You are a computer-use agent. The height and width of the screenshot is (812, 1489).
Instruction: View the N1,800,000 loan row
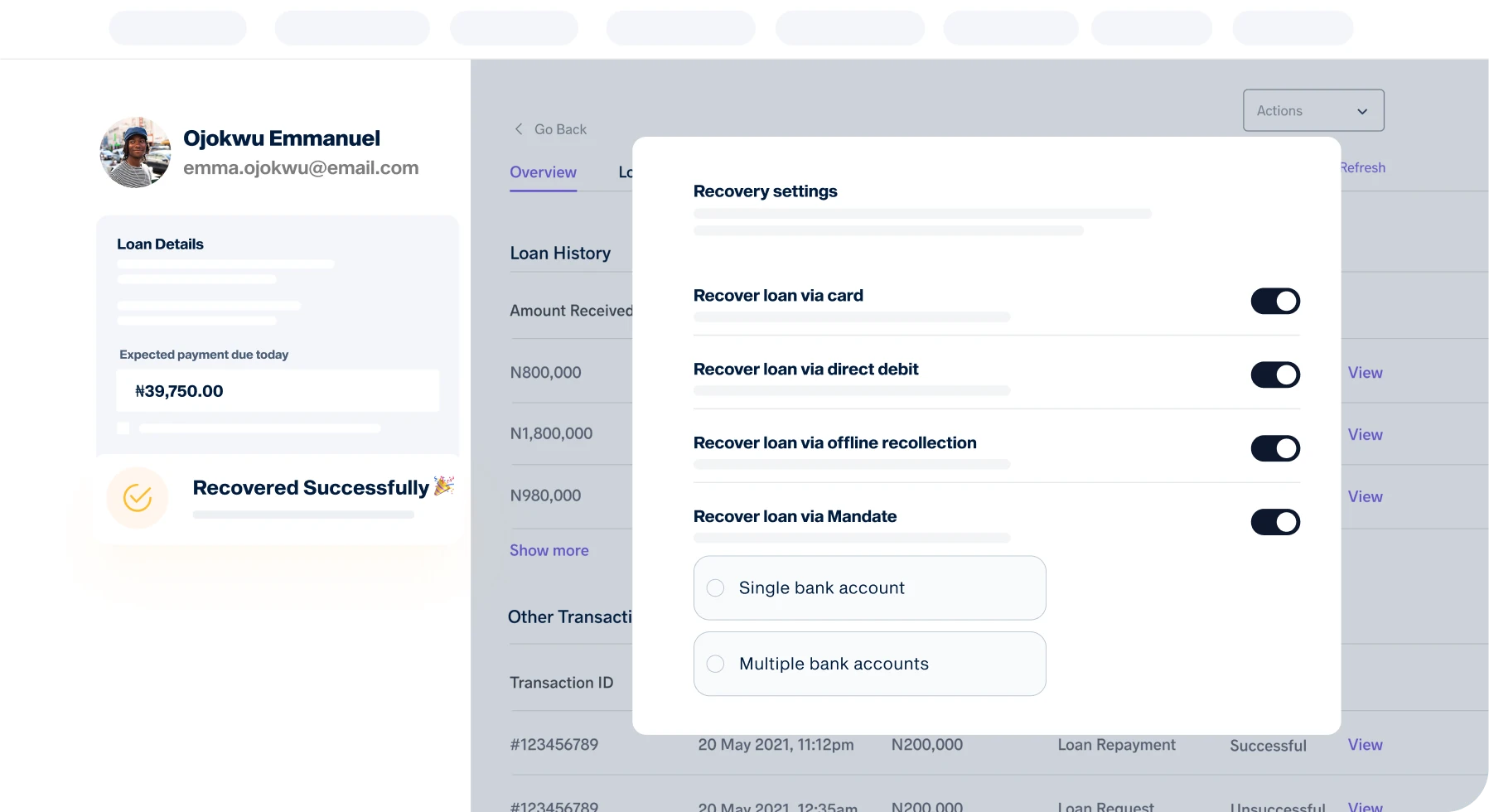tap(1365, 435)
